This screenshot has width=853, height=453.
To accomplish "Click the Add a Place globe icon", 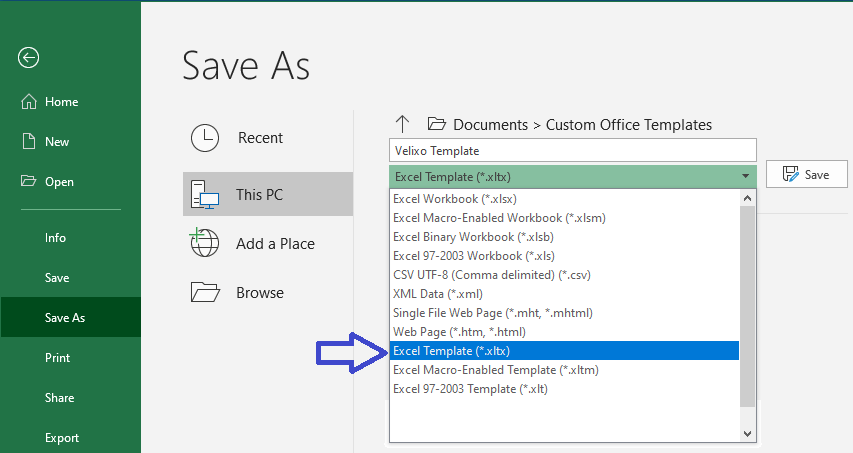I will point(204,243).
